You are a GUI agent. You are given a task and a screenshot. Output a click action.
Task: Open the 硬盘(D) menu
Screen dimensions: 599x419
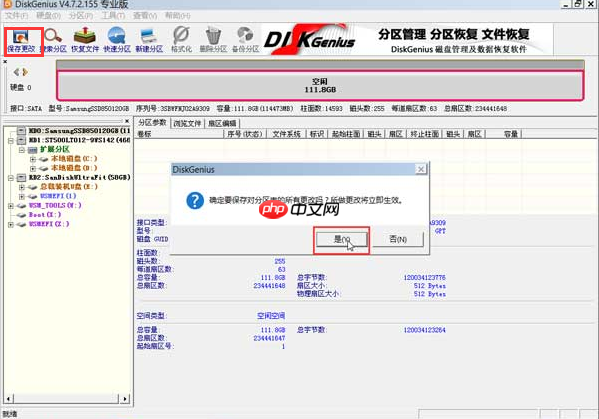tap(49, 16)
